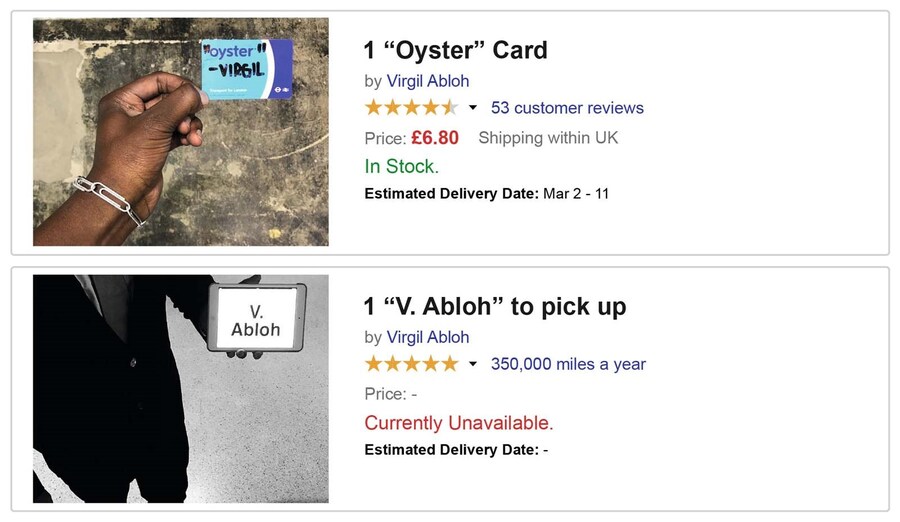Open the '1 "Oyster" Card' title

tap(455, 50)
